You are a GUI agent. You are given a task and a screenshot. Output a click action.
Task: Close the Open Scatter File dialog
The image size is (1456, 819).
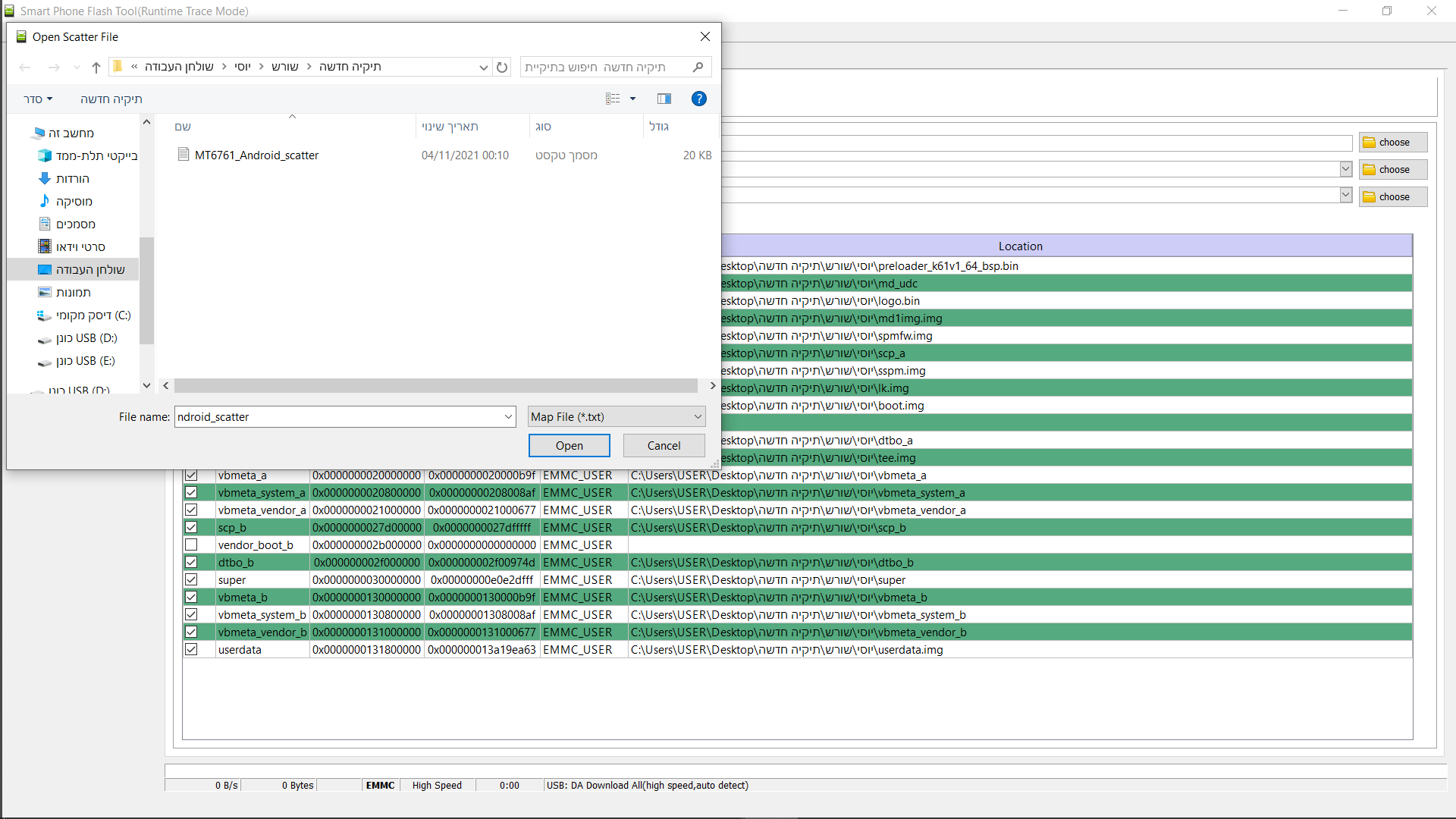(x=705, y=36)
